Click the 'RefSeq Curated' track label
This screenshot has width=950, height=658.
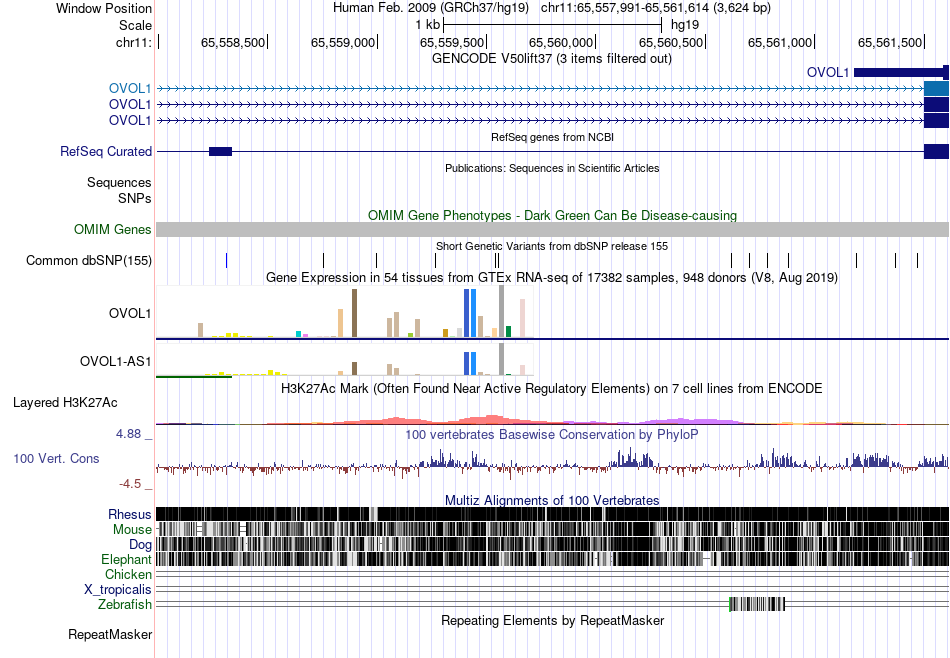[105, 151]
